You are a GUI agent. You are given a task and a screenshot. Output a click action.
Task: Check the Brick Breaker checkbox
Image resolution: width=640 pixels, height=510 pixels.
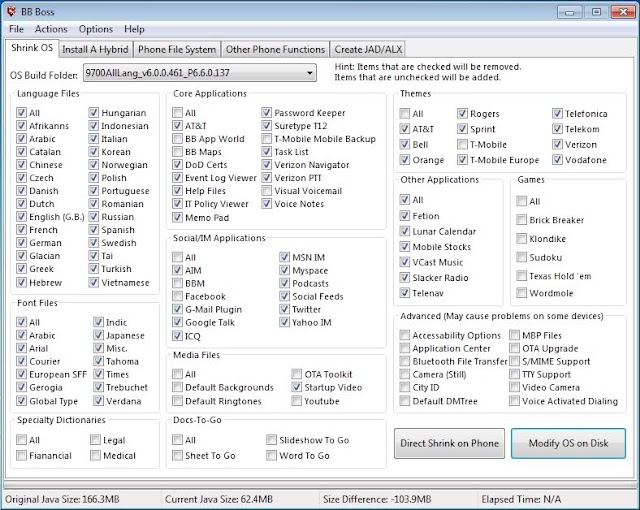[521, 220]
